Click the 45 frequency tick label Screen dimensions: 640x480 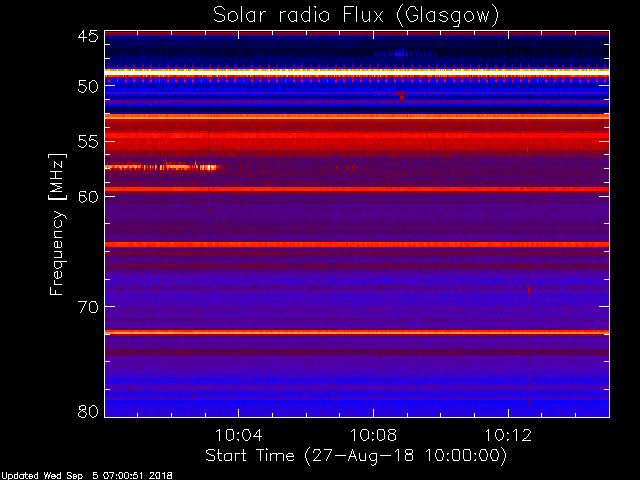click(88, 36)
